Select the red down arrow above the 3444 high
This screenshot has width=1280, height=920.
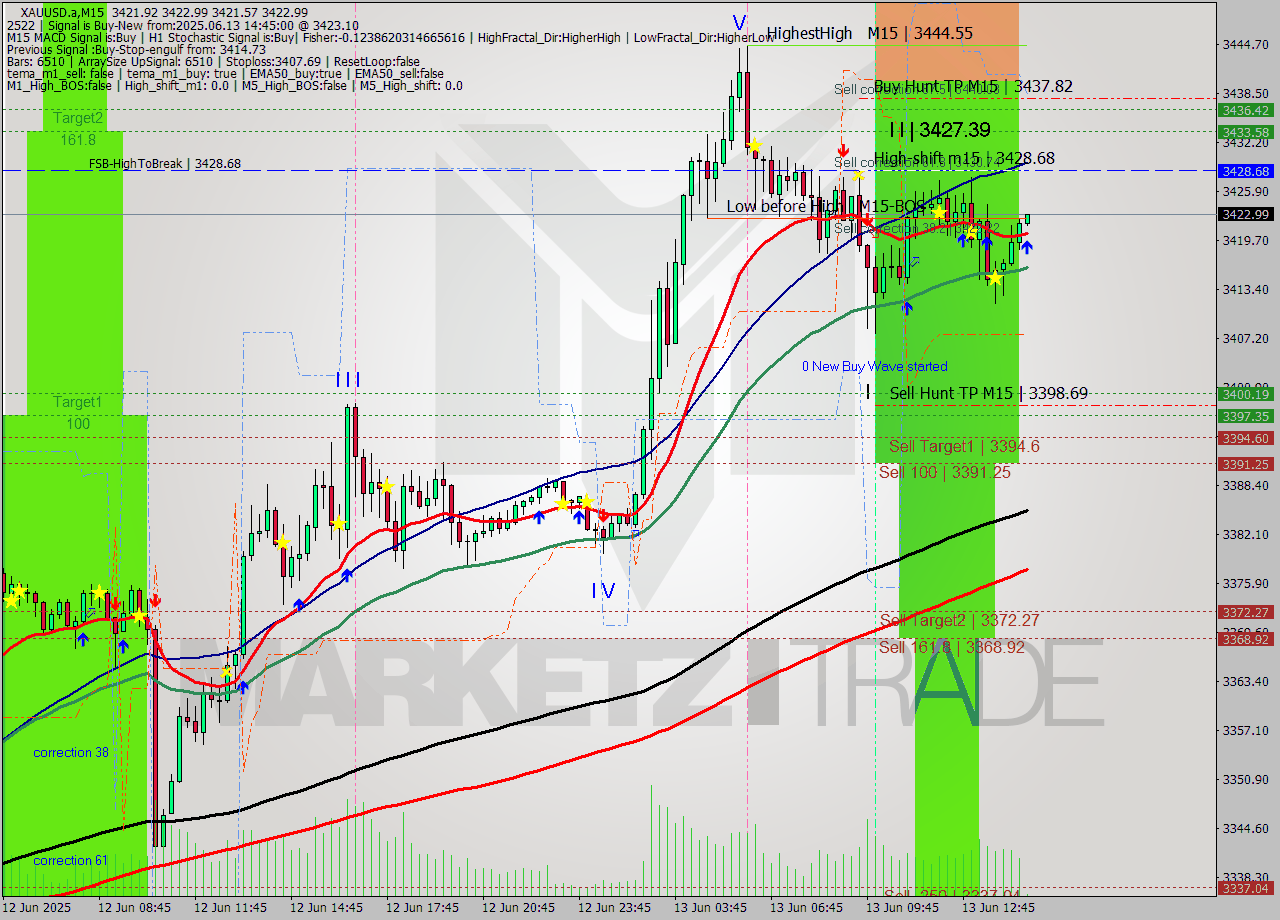pos(843,148)
